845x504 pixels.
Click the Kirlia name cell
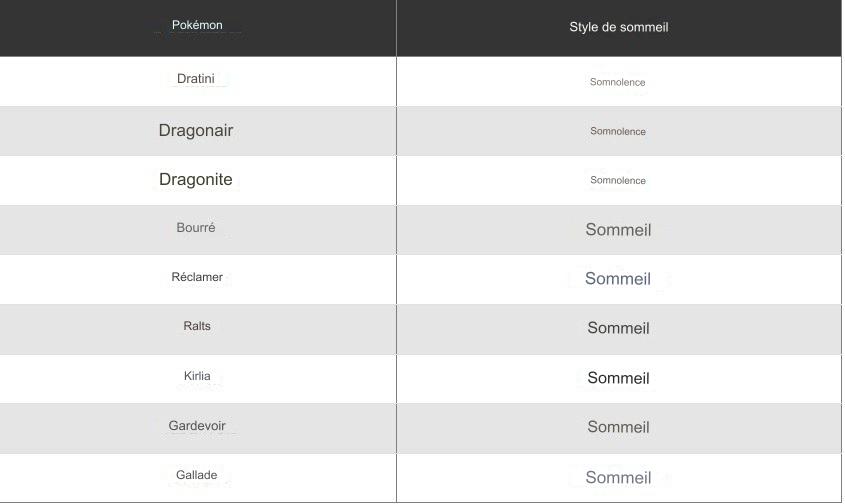[x=197, y=376]
